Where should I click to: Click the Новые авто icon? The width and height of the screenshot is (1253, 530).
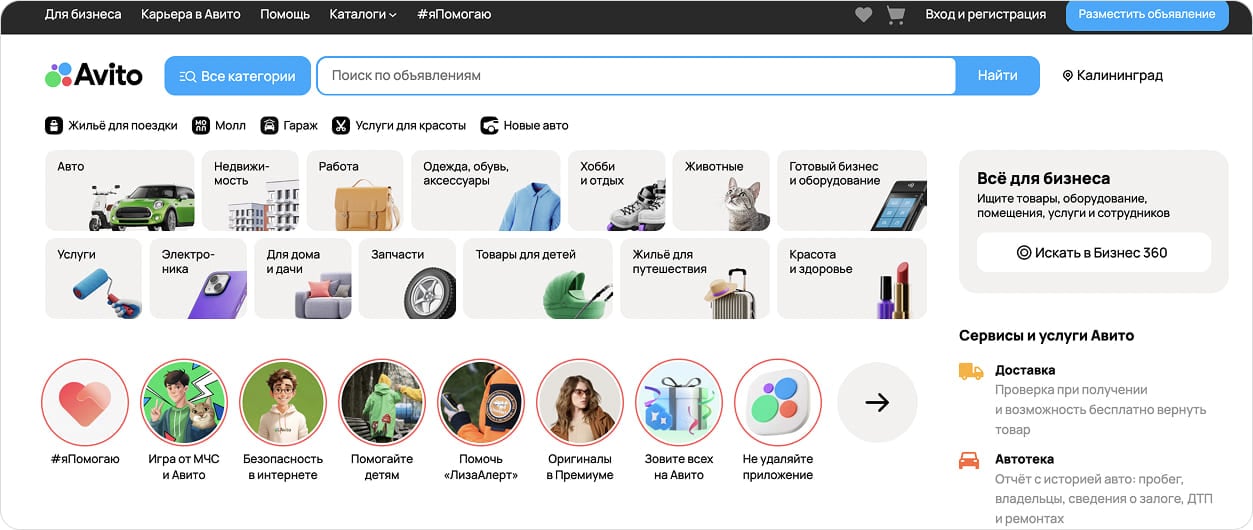click(x=489, y=126)
